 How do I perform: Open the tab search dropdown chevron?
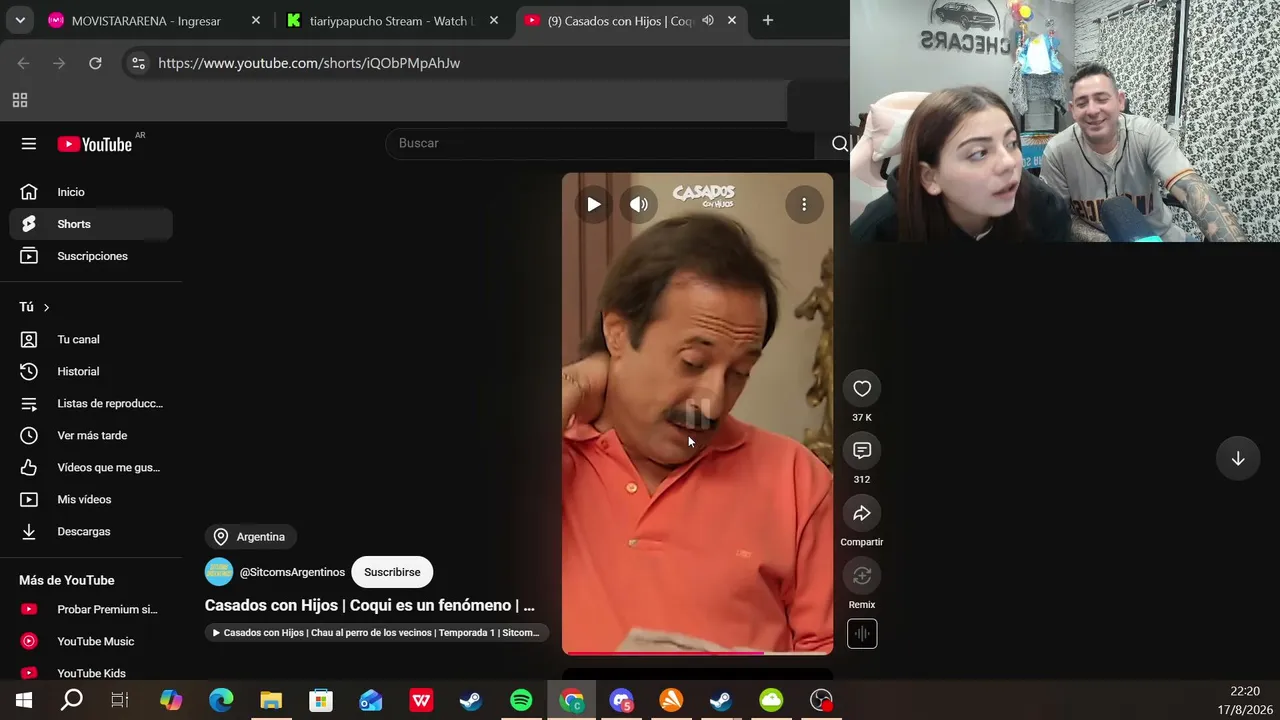[x=20, y=20]
